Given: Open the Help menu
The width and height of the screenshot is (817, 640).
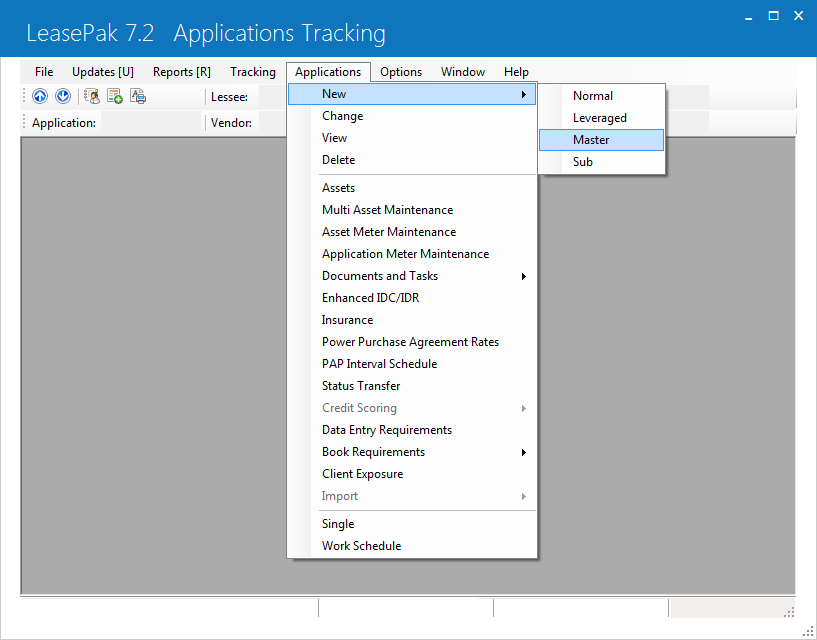Looking at the screenshot, I should pyautogui.click(x=516, y=72).
